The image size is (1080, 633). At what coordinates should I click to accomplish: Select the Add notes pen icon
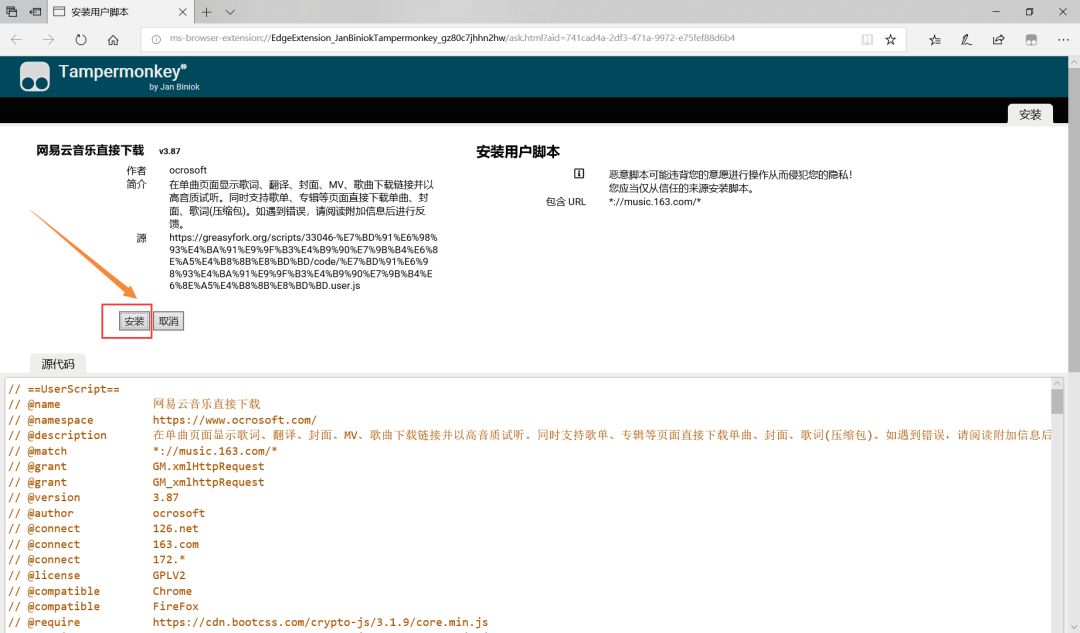[x=966, y=40]
